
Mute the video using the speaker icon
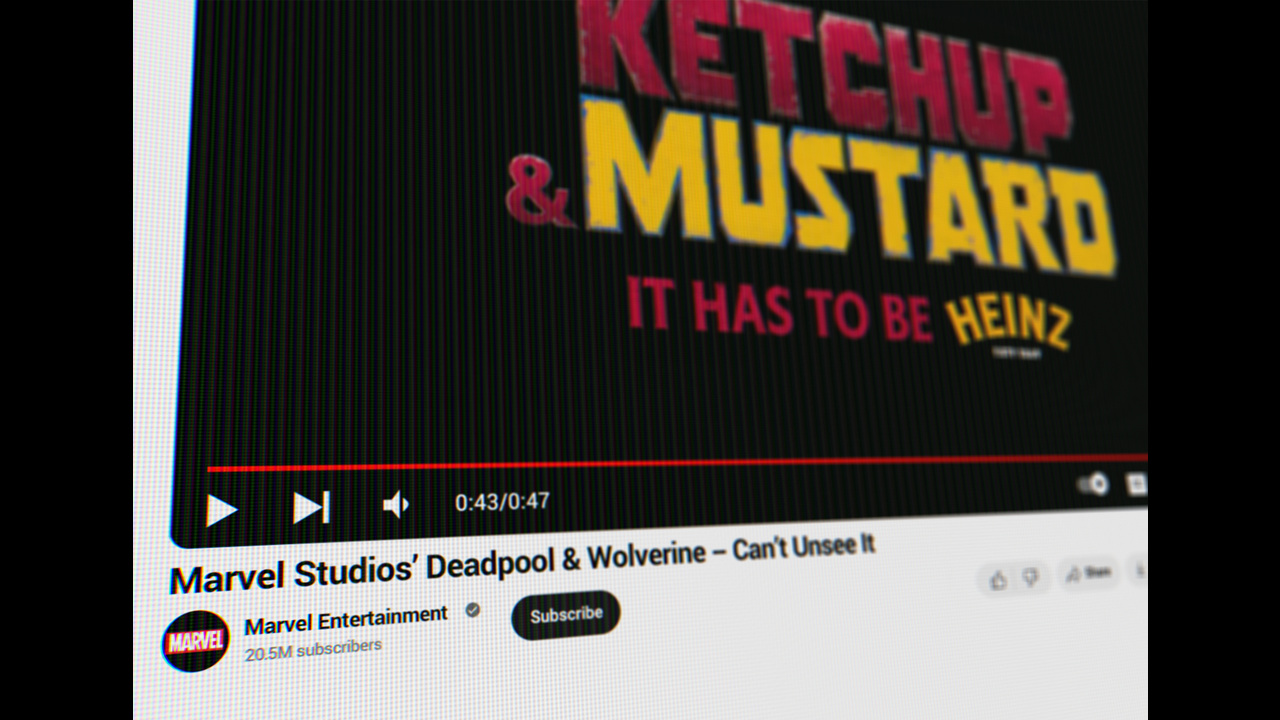click(395, 505)
